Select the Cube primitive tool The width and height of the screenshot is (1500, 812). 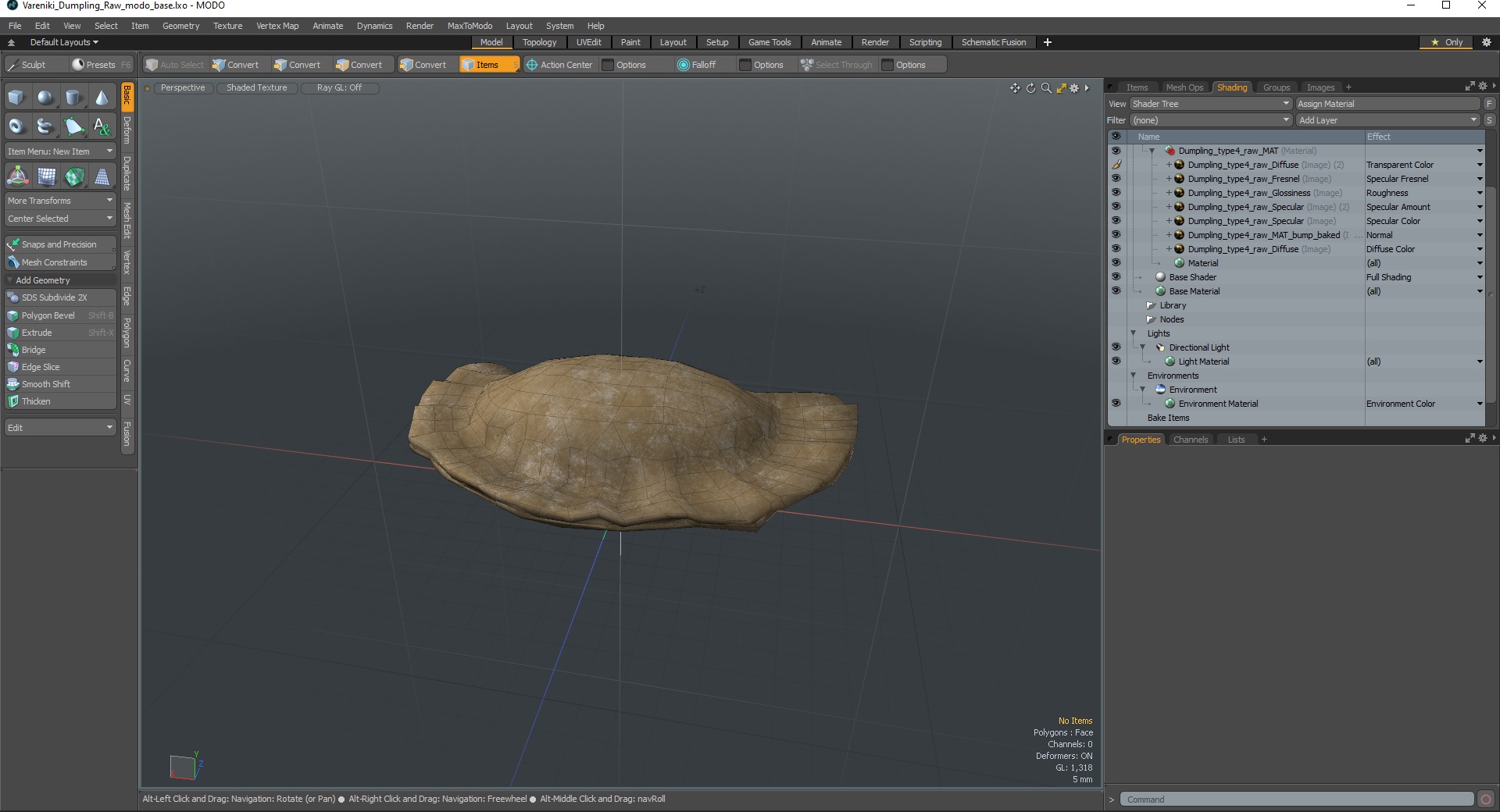(x=16, y=98)
